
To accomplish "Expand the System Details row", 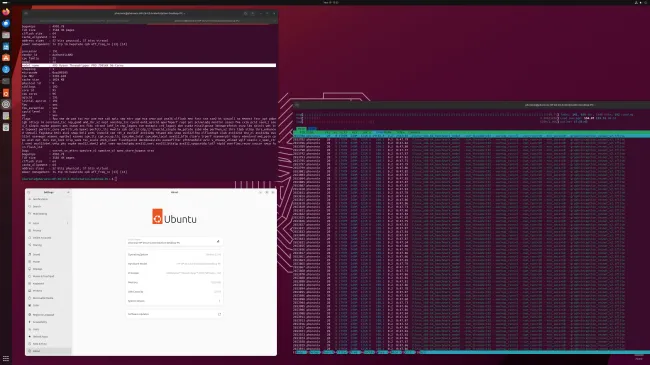I will tap(174, 301).
